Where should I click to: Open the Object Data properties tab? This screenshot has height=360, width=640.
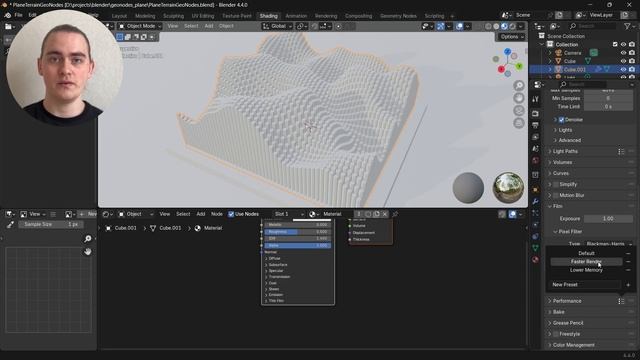536,248
